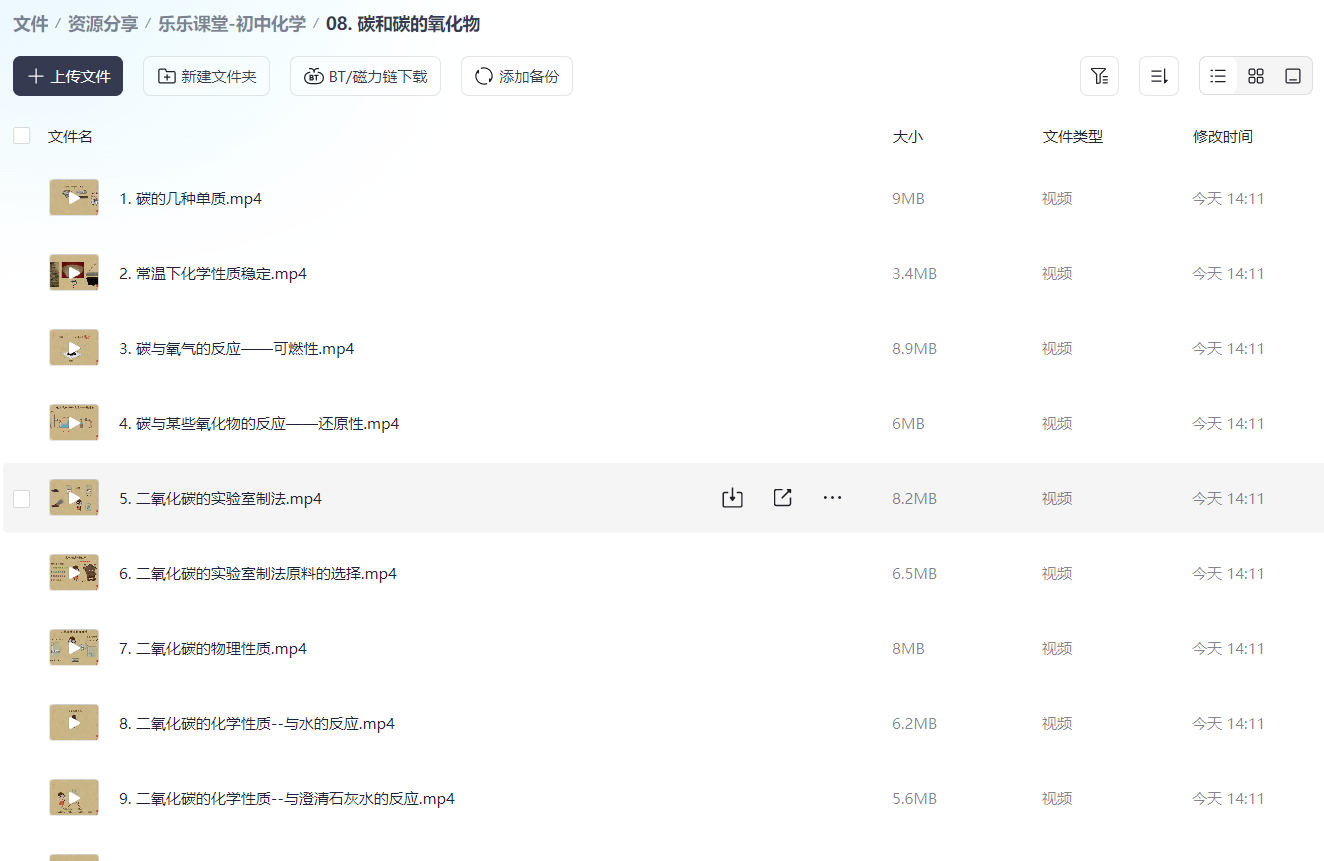Start a BT/磁力链下载 task
Viewport: 1324px width, 861px height.
pyautogui.click(x=365, y=75)
